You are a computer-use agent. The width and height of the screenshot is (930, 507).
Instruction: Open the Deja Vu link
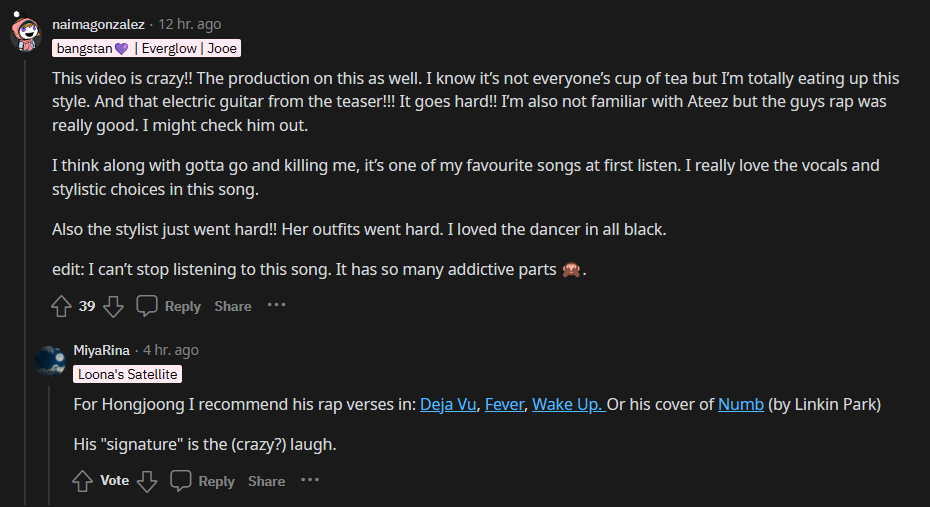pyautogui.click(x=447, y=405)
